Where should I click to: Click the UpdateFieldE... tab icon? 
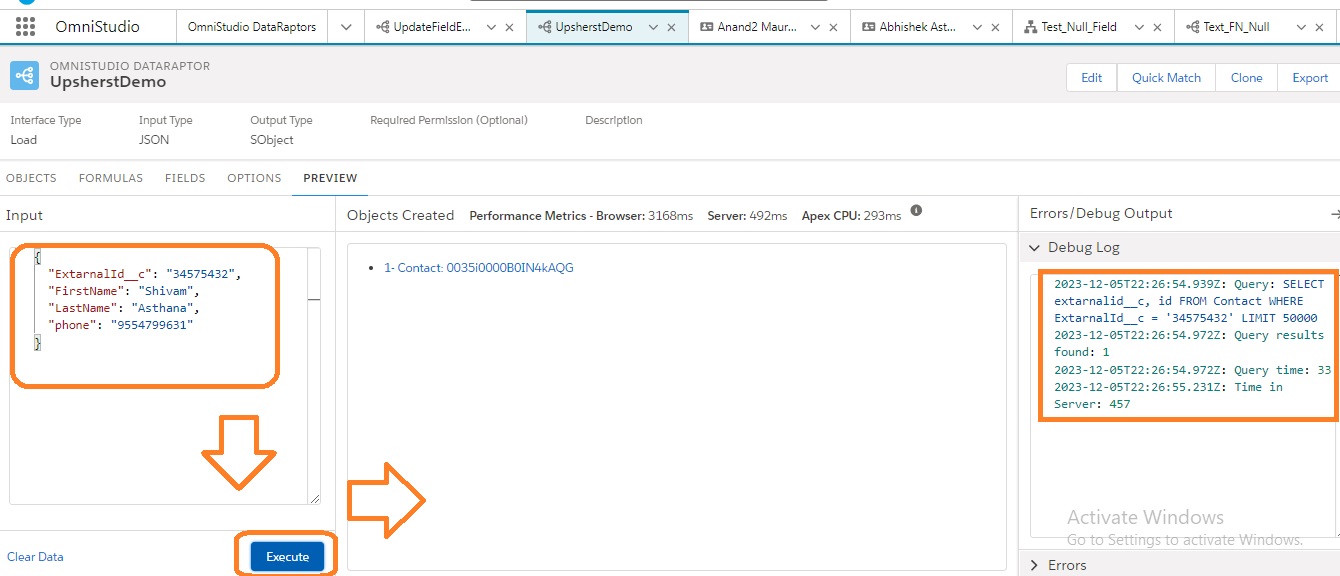point(382,27)
